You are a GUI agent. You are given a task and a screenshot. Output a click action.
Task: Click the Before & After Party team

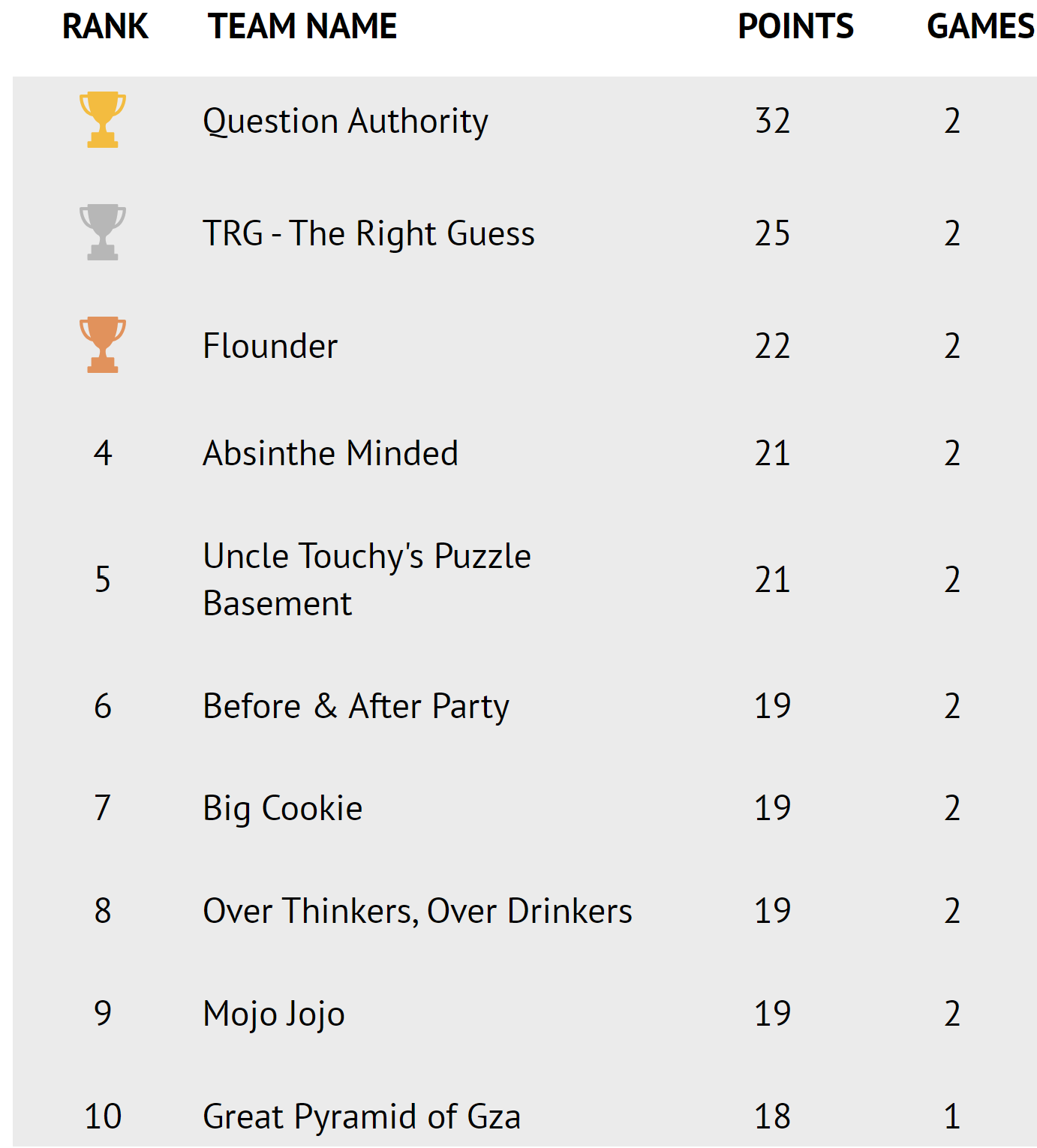click(356, 707)
